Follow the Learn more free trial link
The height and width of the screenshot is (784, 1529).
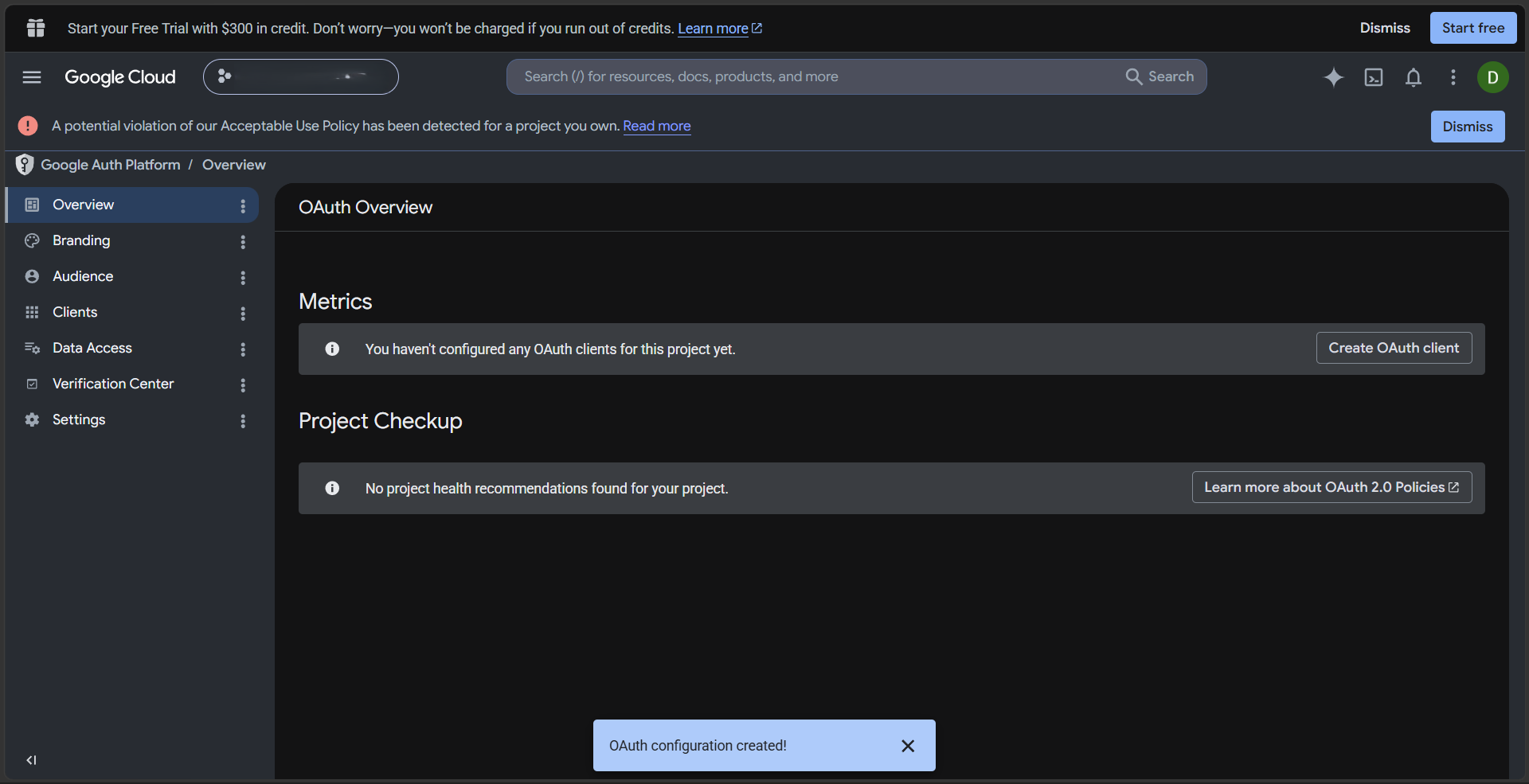tap(720, 29)
